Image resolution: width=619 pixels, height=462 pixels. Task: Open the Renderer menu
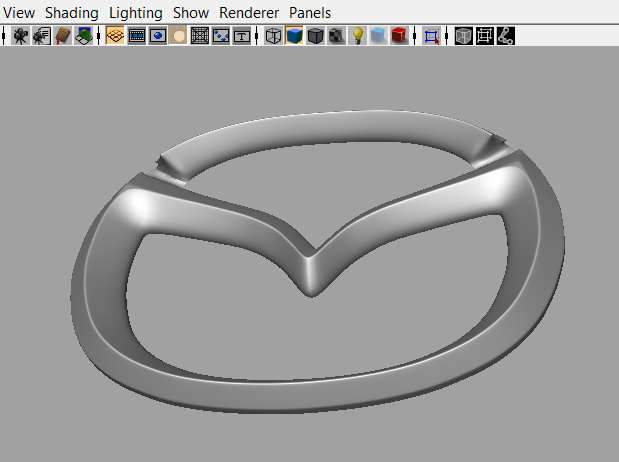tap(249, 13)
